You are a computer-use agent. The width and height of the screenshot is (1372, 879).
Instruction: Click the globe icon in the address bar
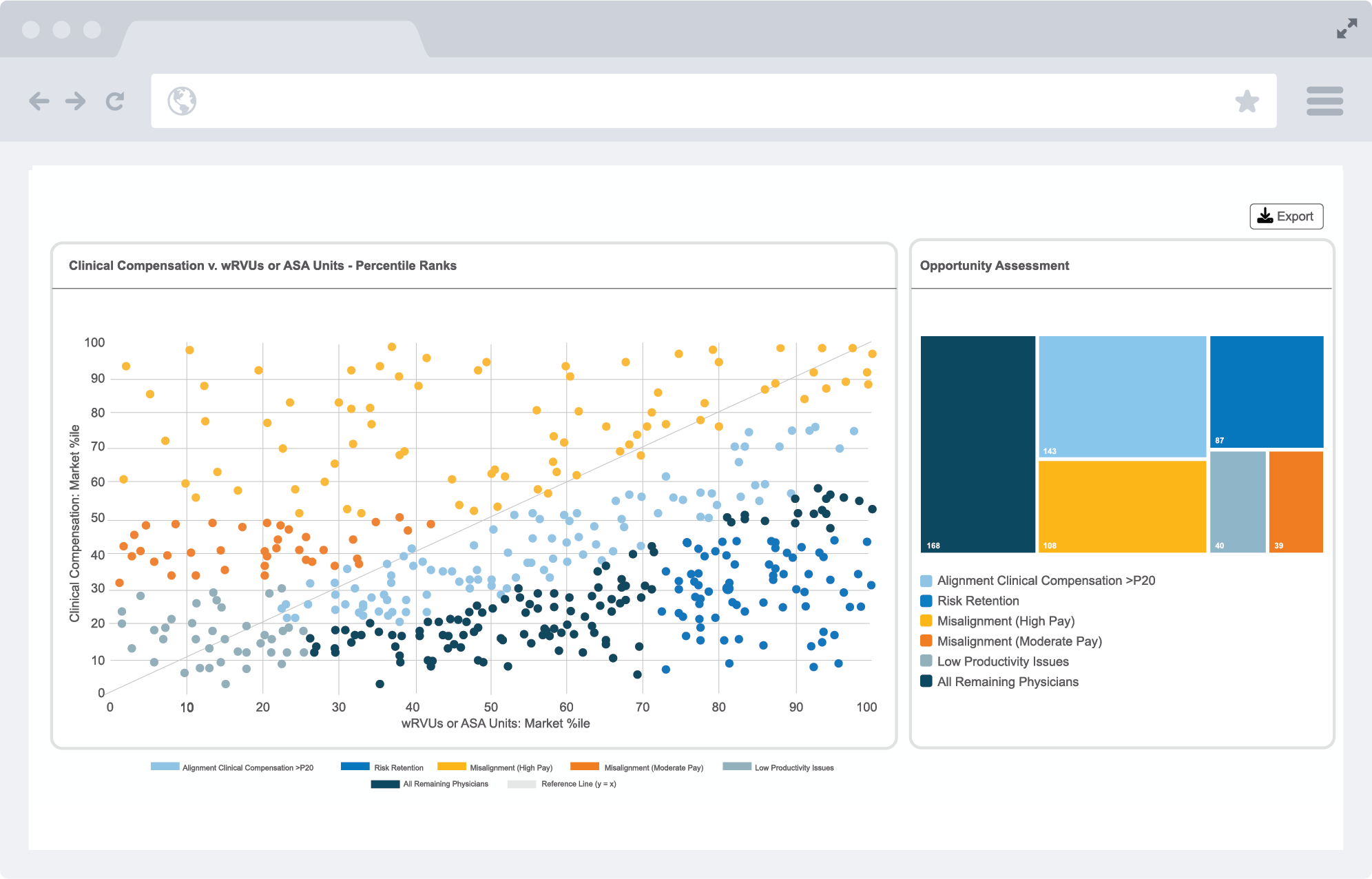(x=182, y=101)
